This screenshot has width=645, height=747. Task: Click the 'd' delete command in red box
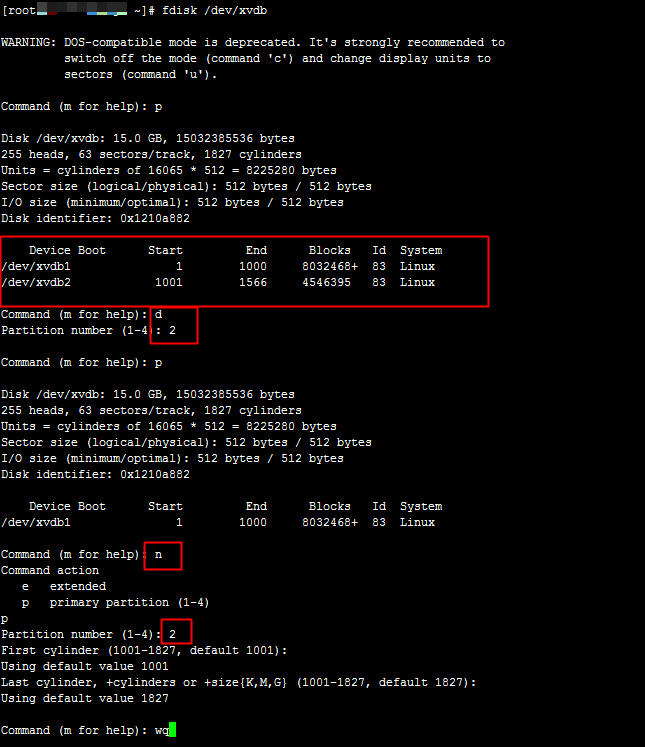click(158, 314)
